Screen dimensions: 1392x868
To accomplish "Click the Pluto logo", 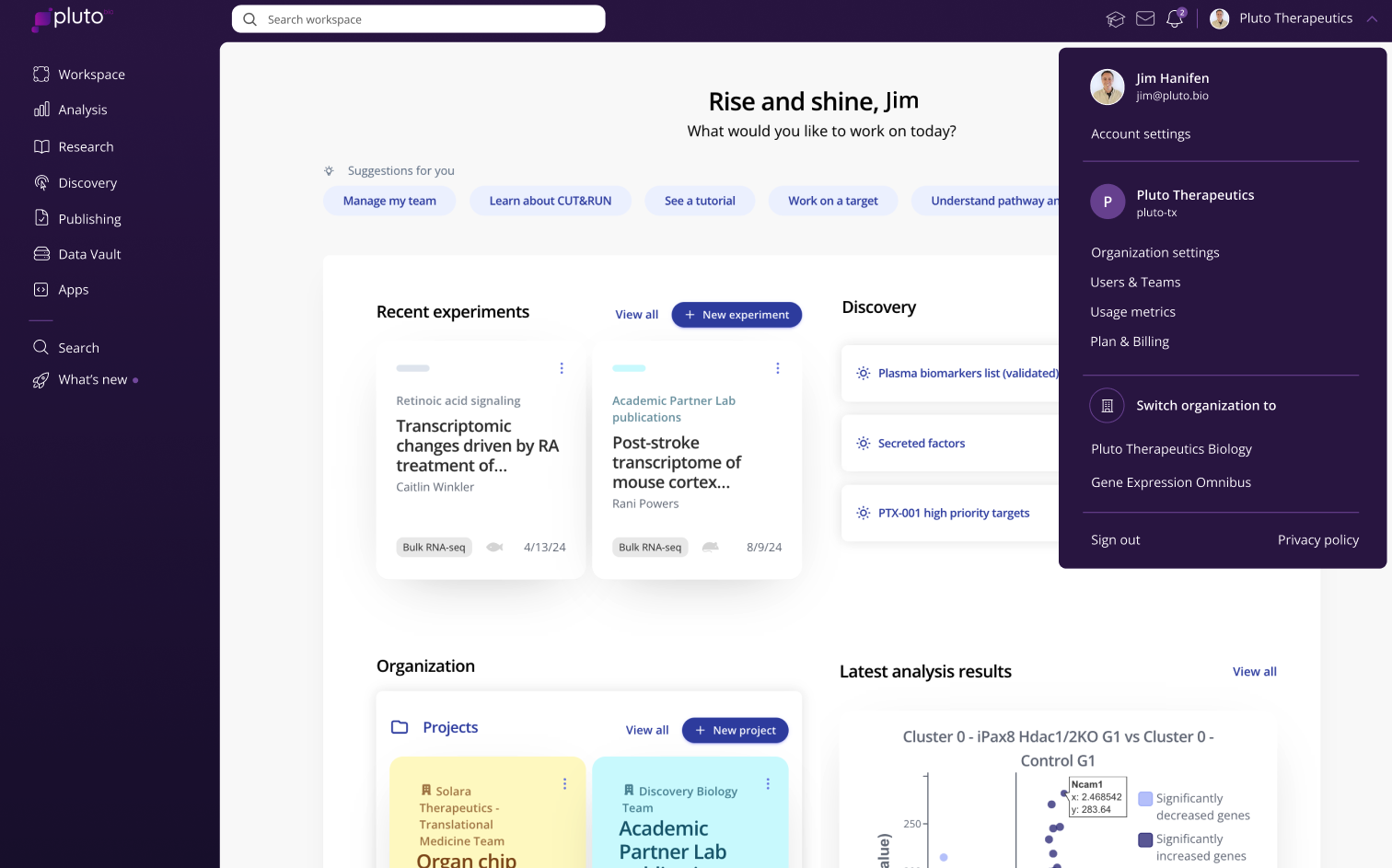I will tap(72, 18).
